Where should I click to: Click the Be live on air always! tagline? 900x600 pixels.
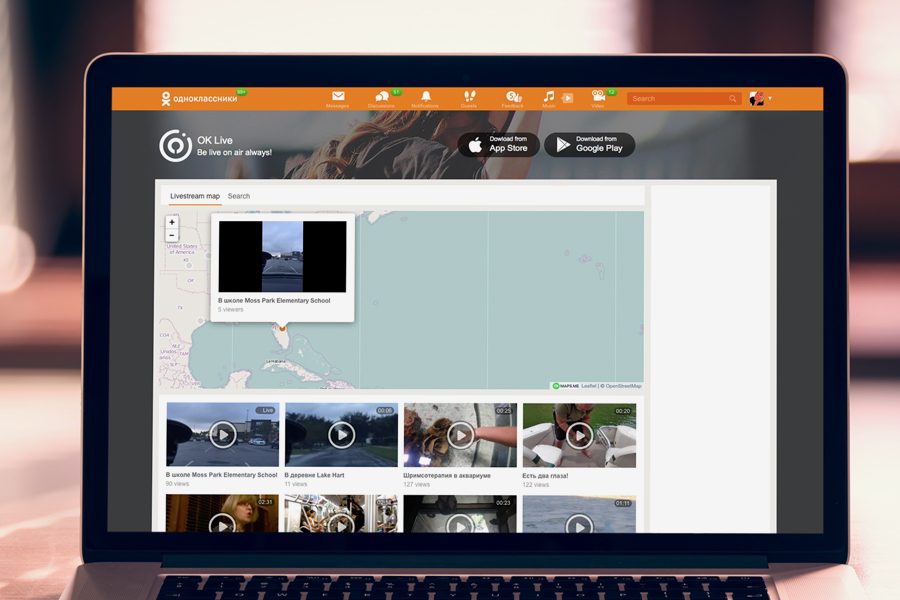pyautogui.click(x=234, y=152)
